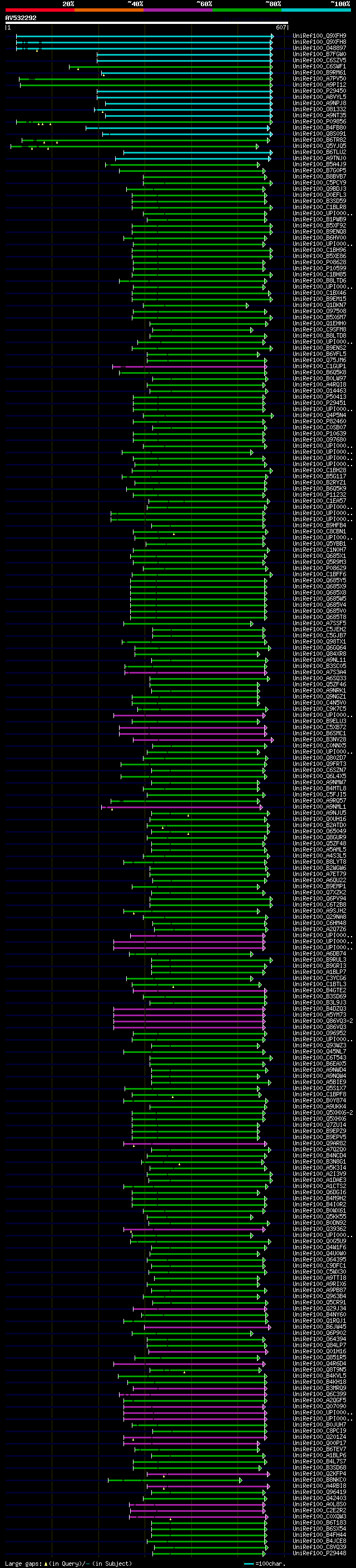Select the label UniRef100_B4F8B0
Screen dimensions: 356x1568
coord(319,128)
